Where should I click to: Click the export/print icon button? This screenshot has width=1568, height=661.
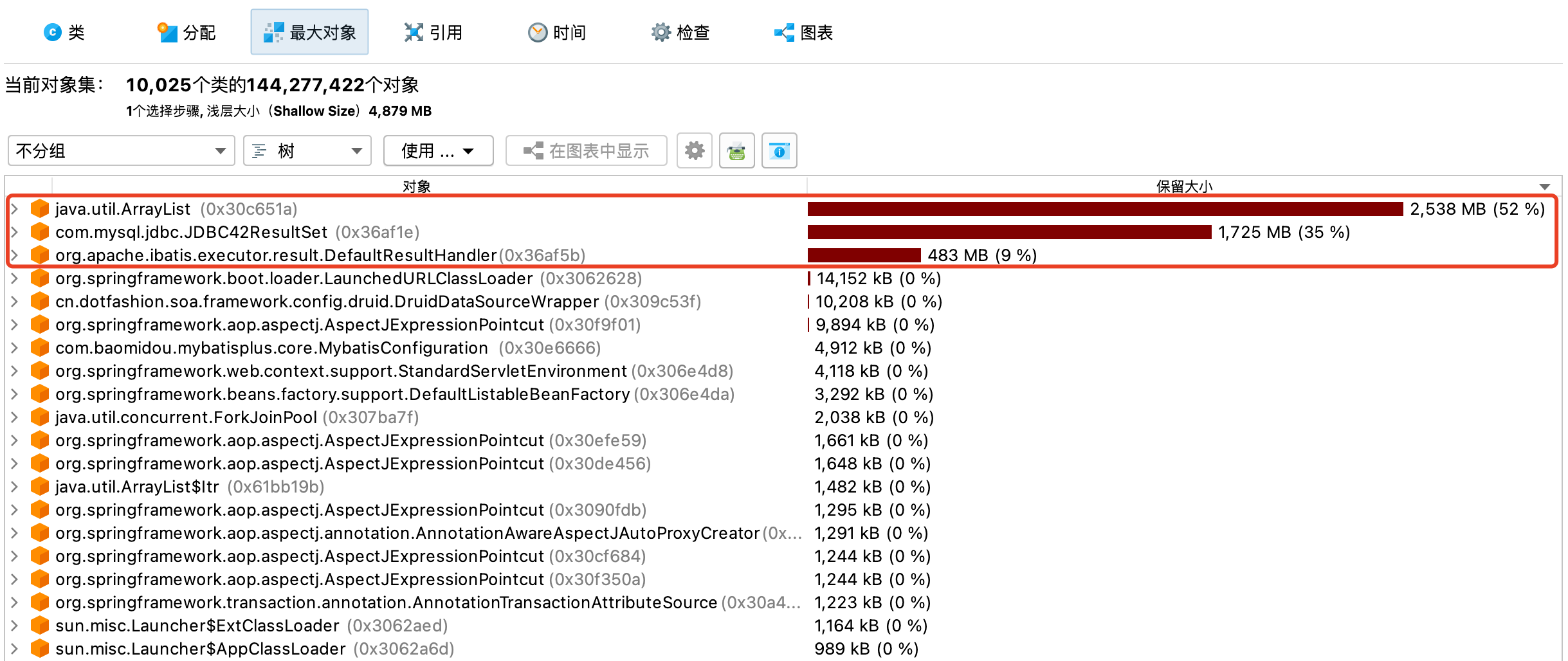click(736, 150)
